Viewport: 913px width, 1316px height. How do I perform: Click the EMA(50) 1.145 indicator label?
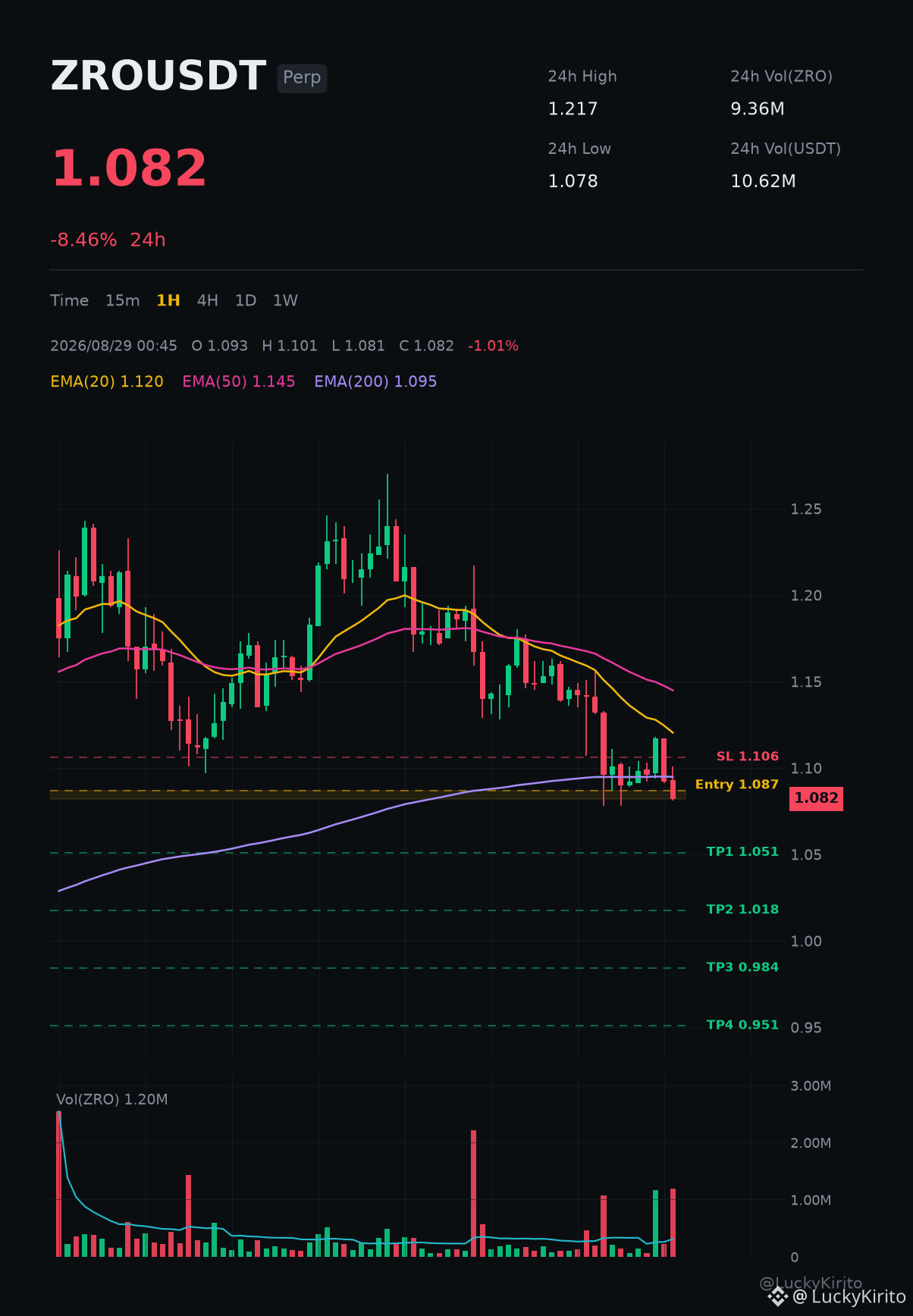(239, 382)
